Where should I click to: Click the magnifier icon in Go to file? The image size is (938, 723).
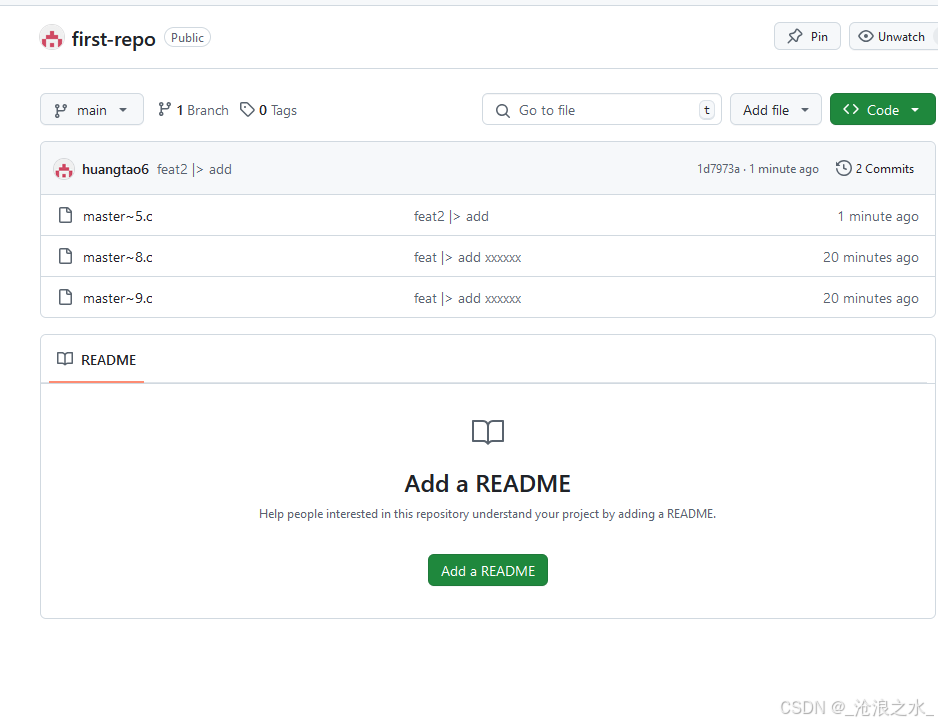click(x=503, y=111)
